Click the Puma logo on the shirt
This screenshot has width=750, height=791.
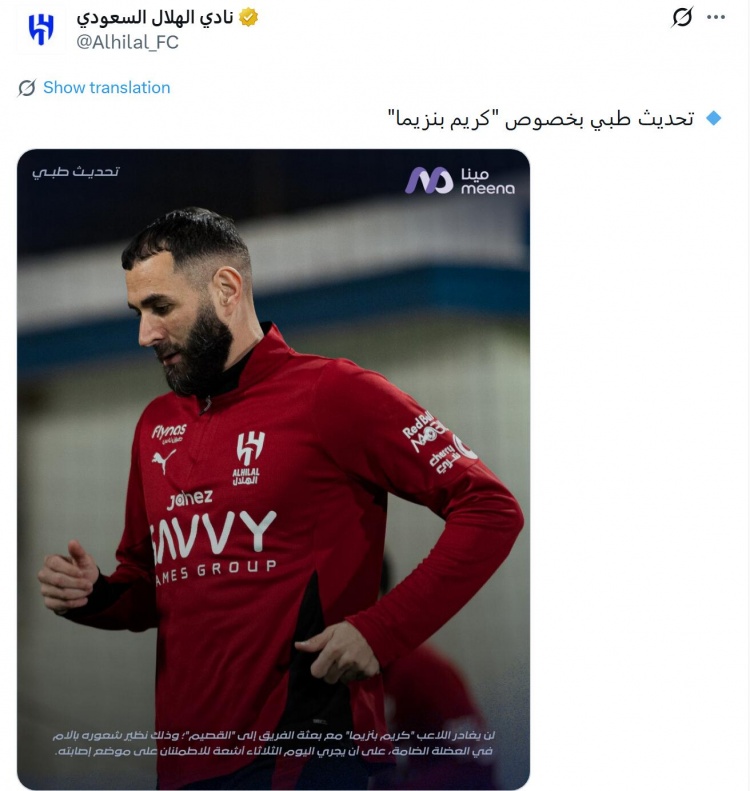pyautogui.click(x=164, y=462)
